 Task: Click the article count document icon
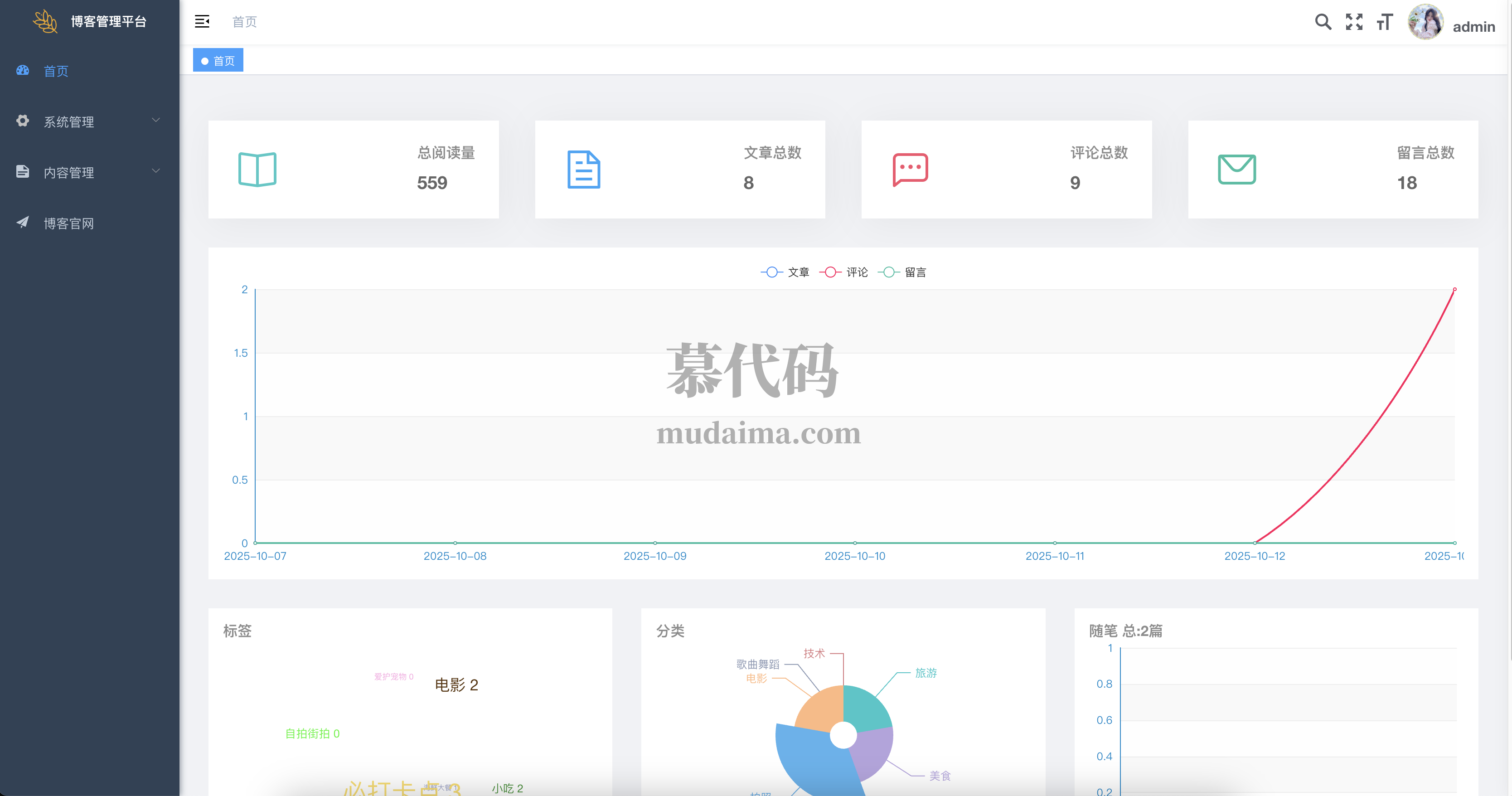[x=583, y=170]
